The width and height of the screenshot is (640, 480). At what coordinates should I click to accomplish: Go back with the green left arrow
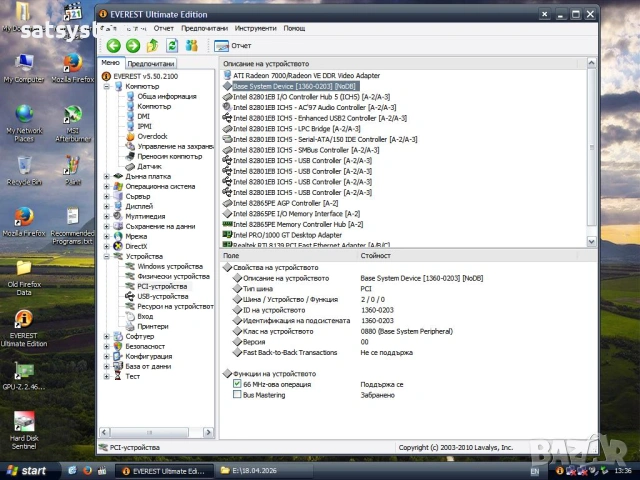113,45
